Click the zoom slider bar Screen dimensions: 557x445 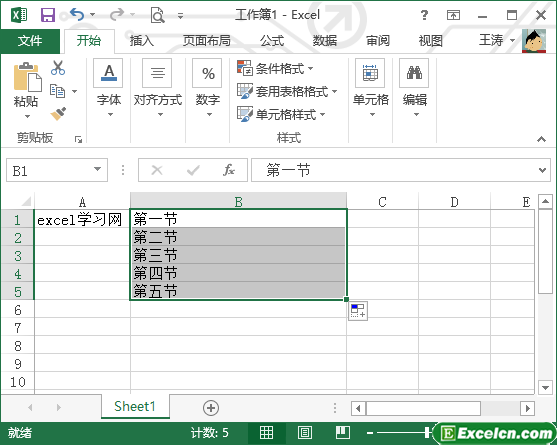pyautogui.click(x=401, y=433)
